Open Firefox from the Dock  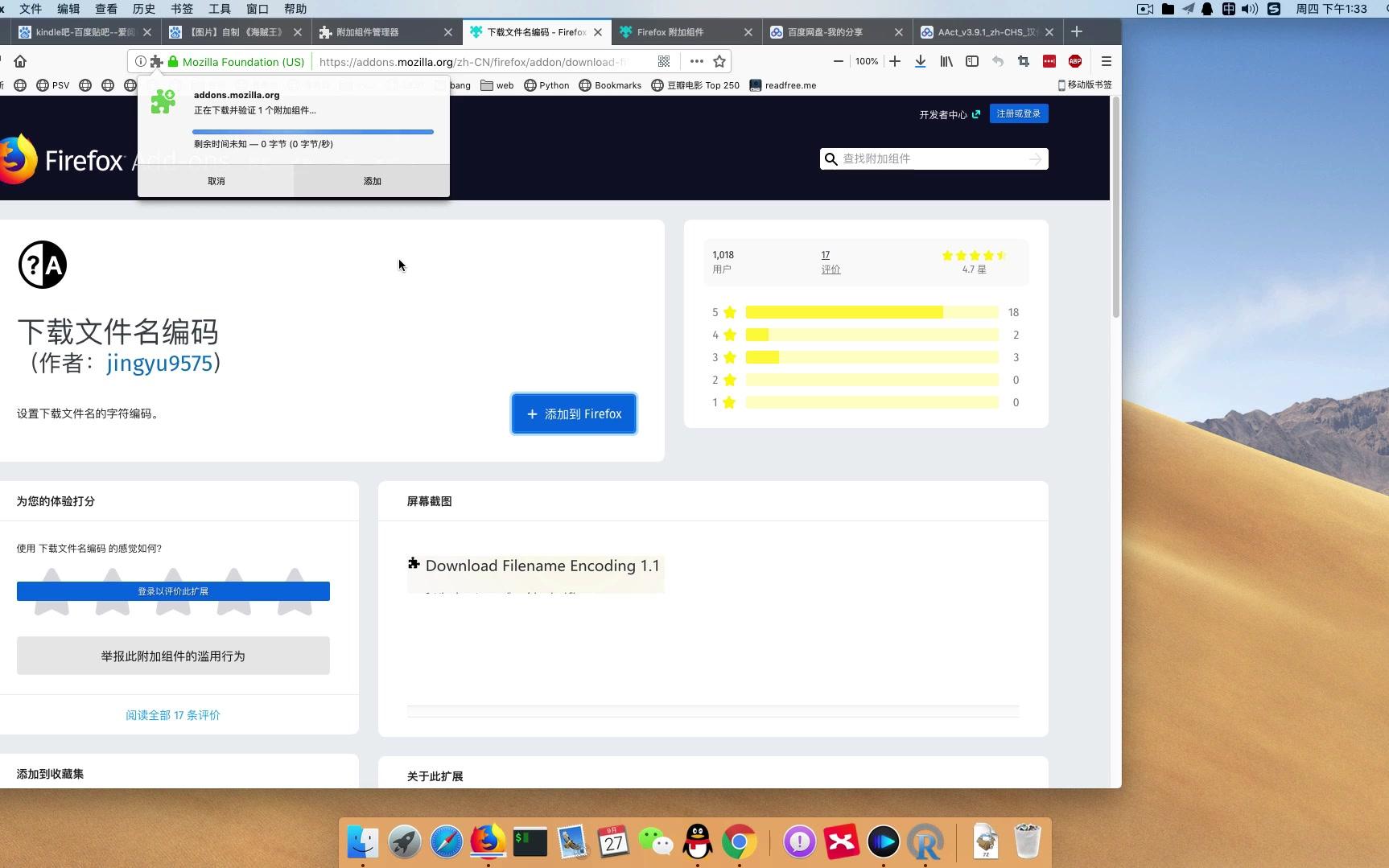pos(488,841)
